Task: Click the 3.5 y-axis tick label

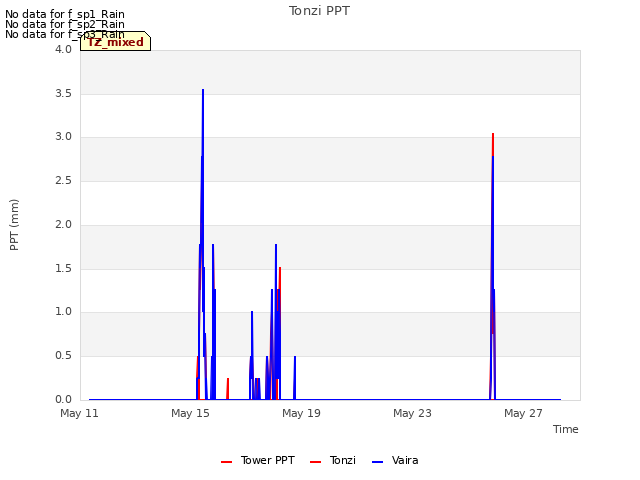Action: pyautogui.click(x=63, y=93)
